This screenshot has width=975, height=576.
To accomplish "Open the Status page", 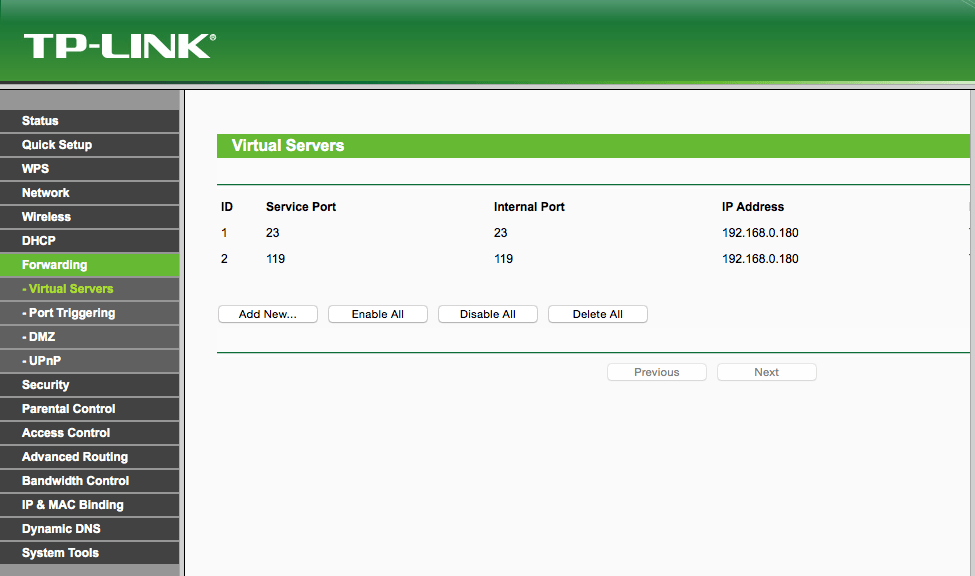I will (41, 120).
